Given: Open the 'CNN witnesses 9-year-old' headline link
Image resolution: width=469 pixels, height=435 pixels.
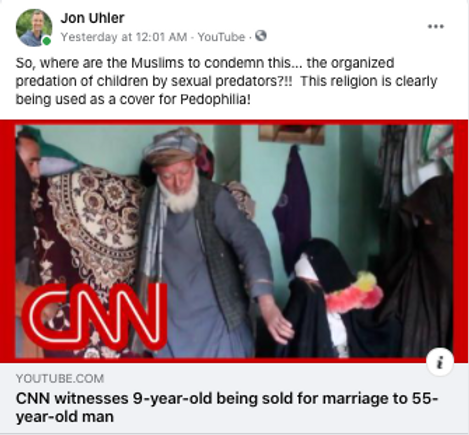Looking at the screenshot, I should click(x=227, y=407).
